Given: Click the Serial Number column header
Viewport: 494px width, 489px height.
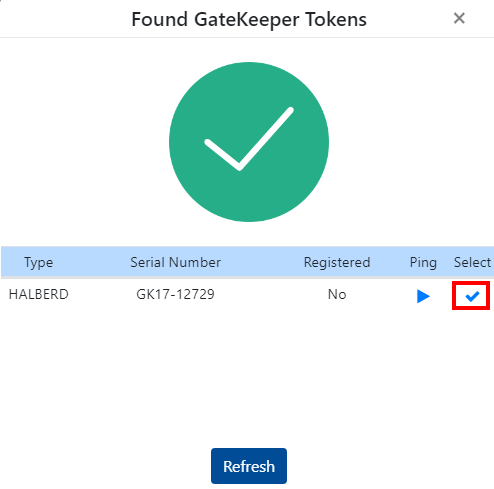Looking at the screenshot, I should coord(175,263).
